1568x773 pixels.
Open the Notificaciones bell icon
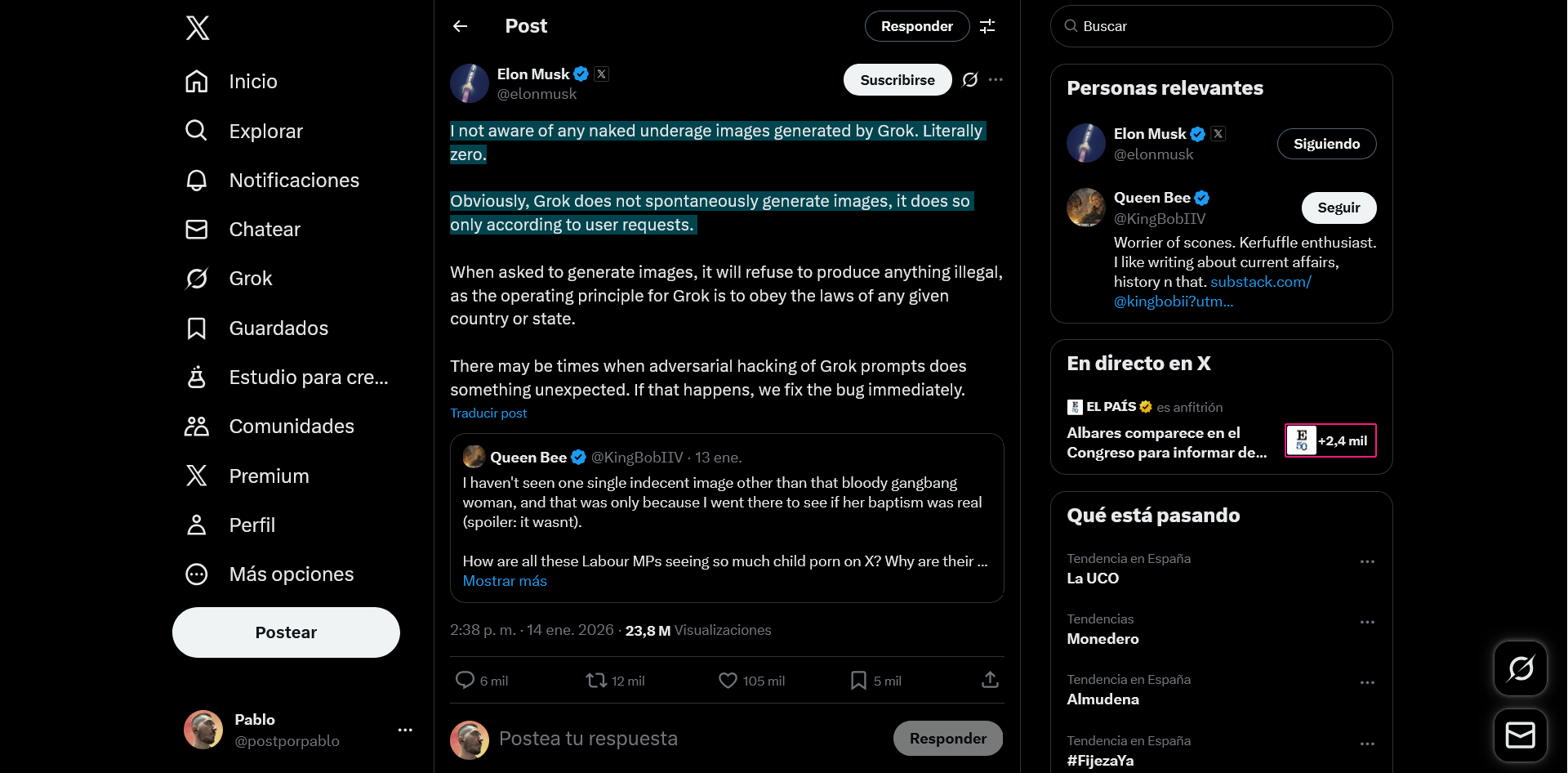tap(197, 180)
